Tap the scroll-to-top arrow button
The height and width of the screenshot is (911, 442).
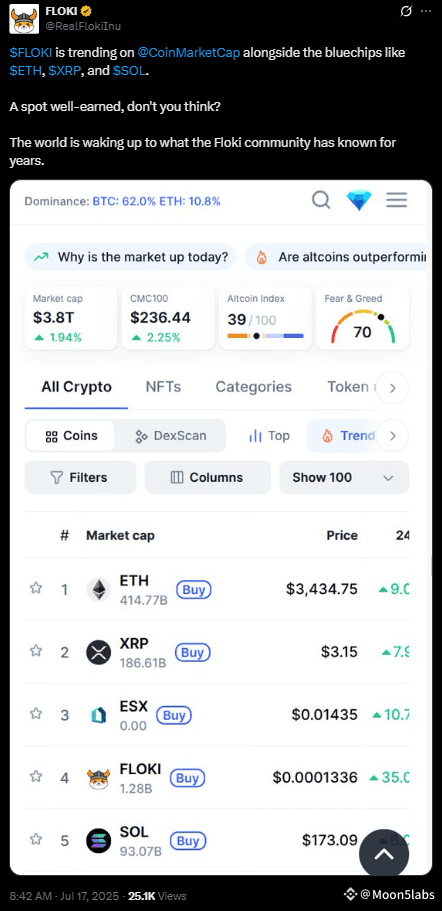[x=383, y=854]
